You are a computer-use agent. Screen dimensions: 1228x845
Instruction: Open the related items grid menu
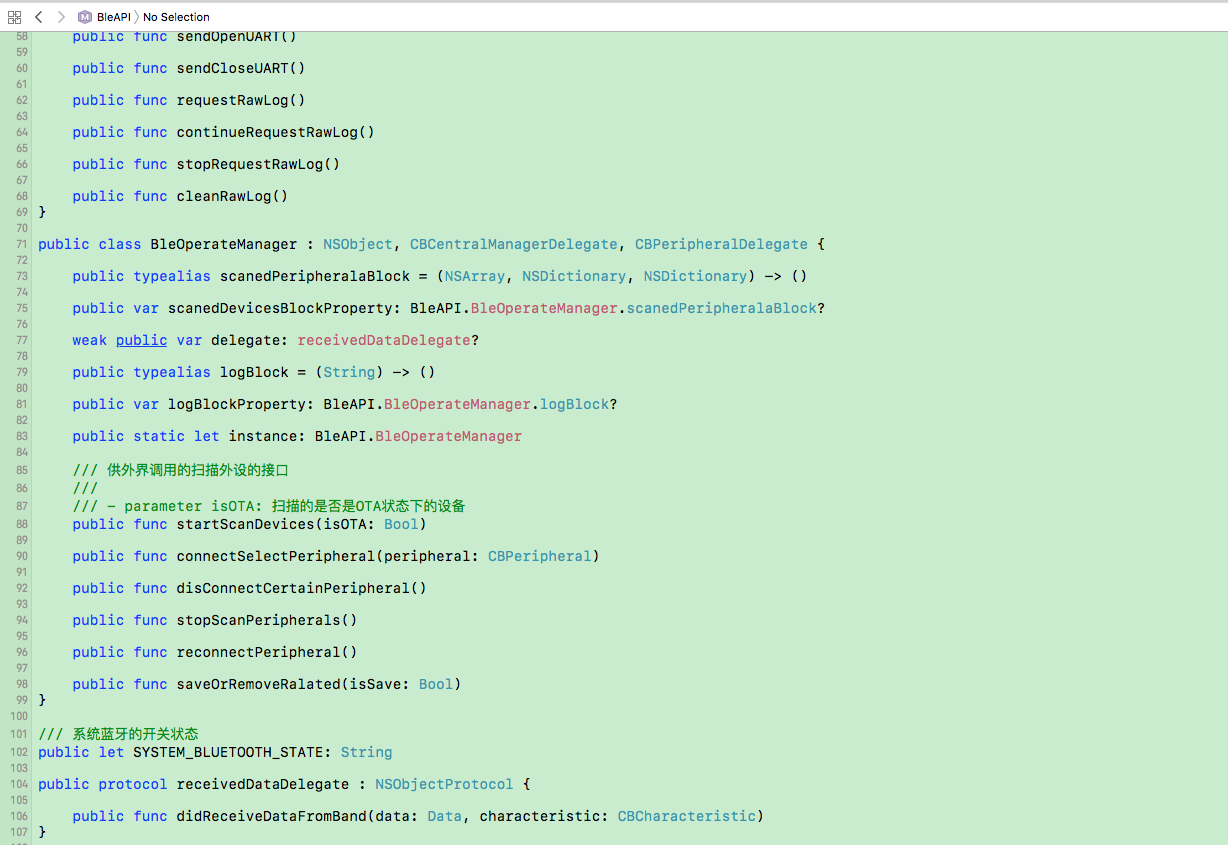(x=14, y=17)
